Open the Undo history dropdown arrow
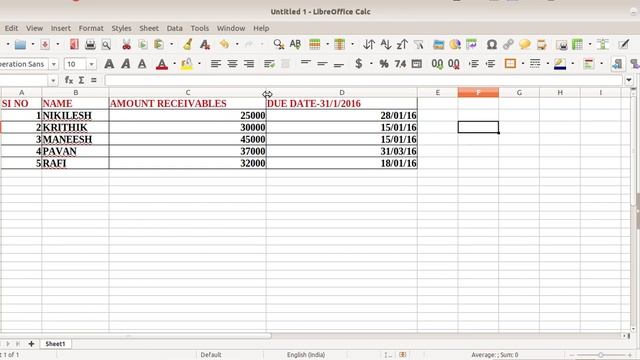The image size is (640, 360). 237,44
